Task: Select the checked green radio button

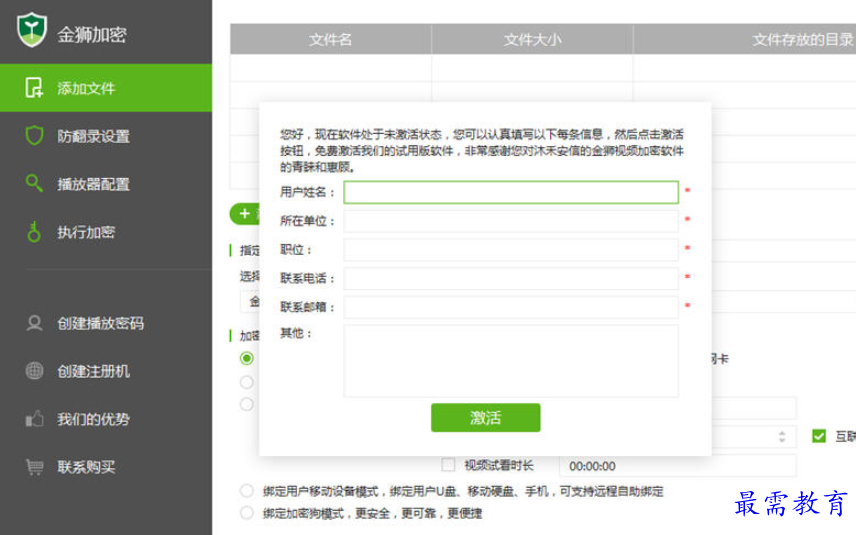Action: [247, 358]
